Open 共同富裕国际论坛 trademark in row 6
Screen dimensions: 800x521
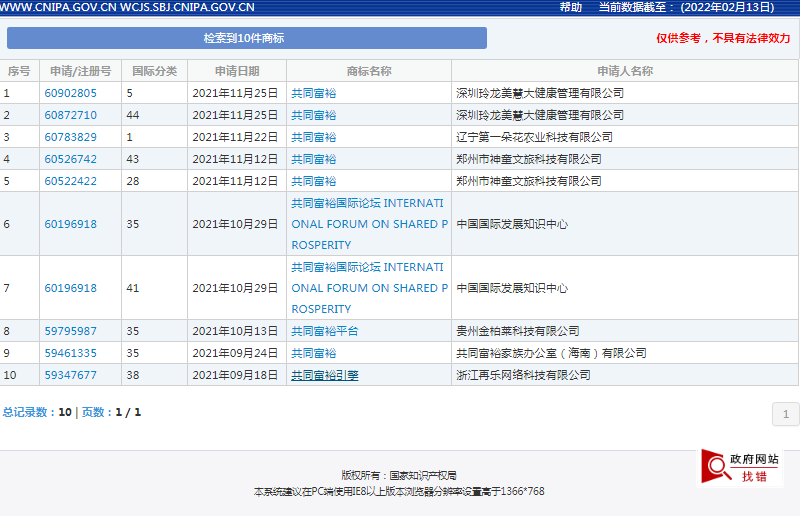click(369, 224)
